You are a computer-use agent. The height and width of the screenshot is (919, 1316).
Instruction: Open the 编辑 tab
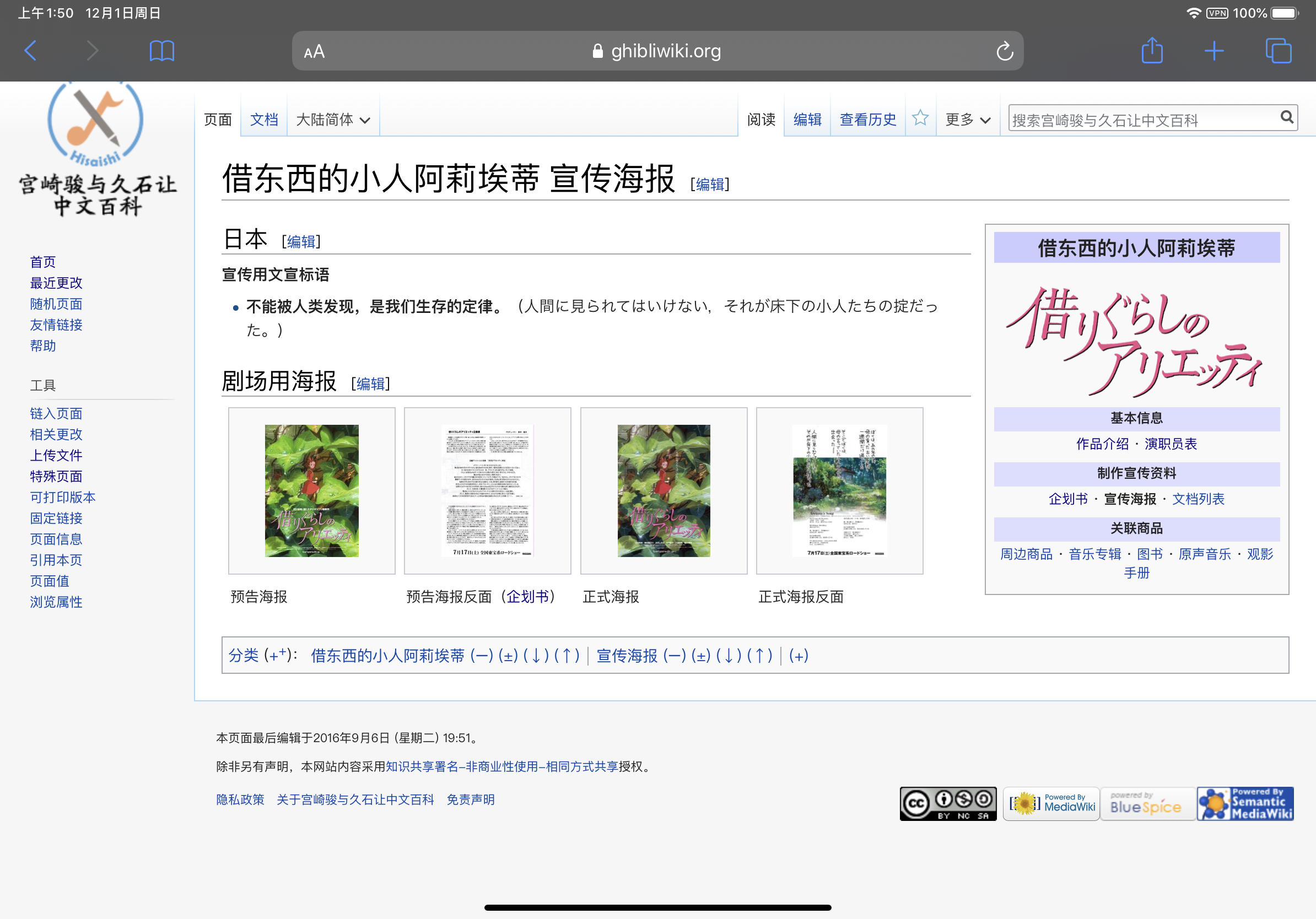pos(807,120)
